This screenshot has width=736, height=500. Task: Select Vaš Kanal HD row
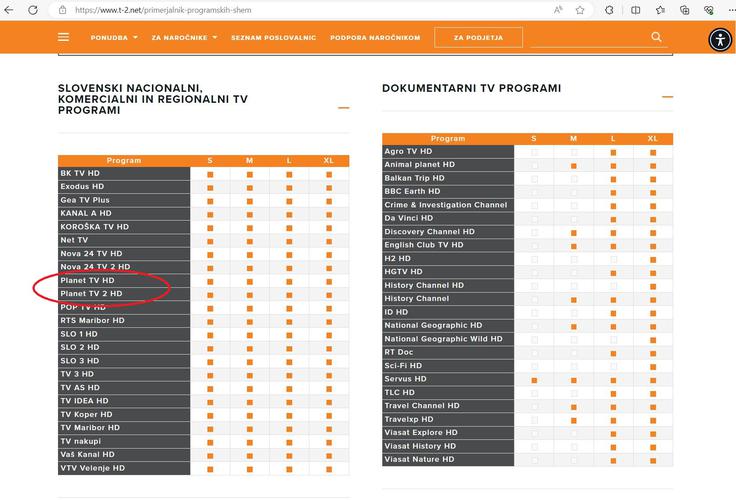[203, 454]
